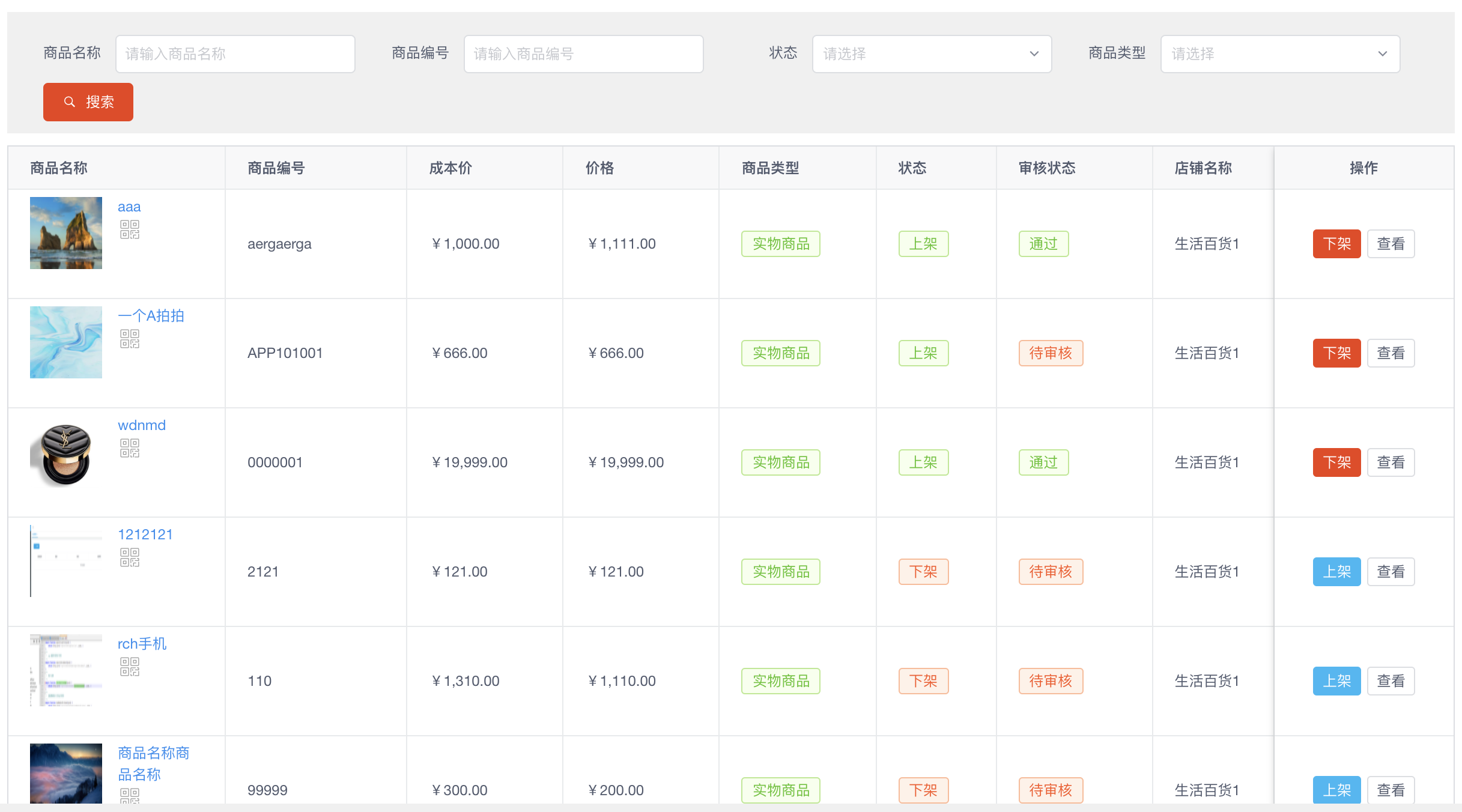Click 下架 button for 0000001 row
This screenshot has height=812, width=1462.
coord(1337,462)
